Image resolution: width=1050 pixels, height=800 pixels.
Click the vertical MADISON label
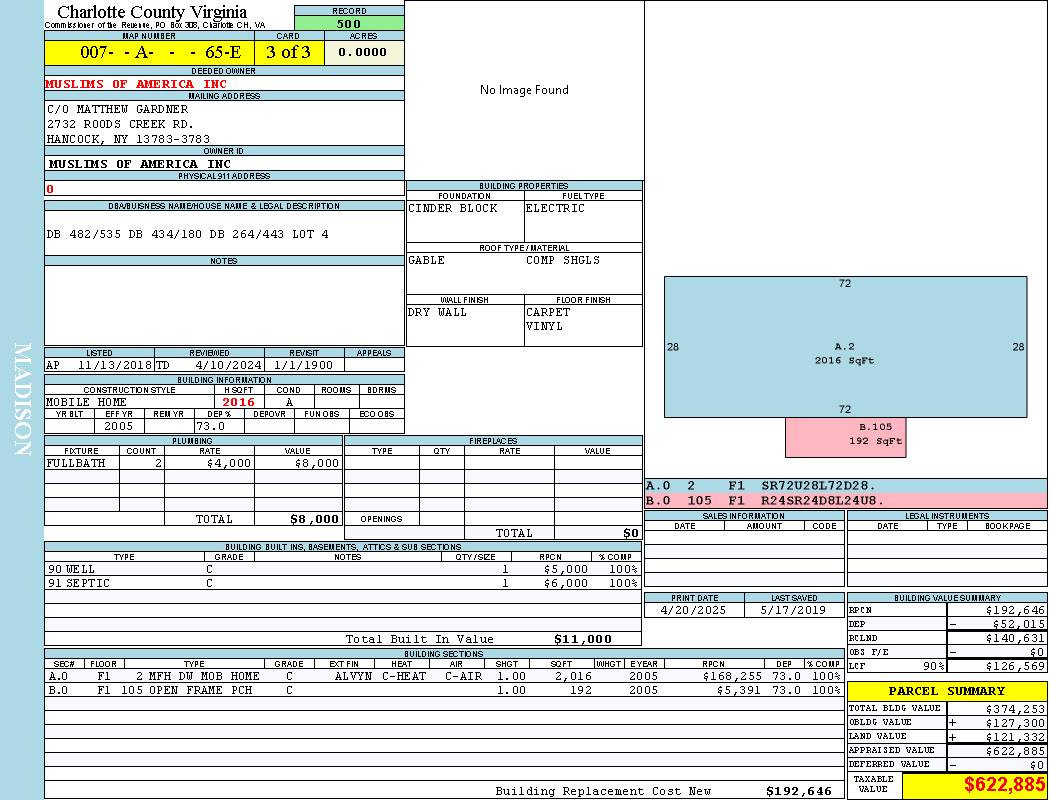(x=22, y=400)
